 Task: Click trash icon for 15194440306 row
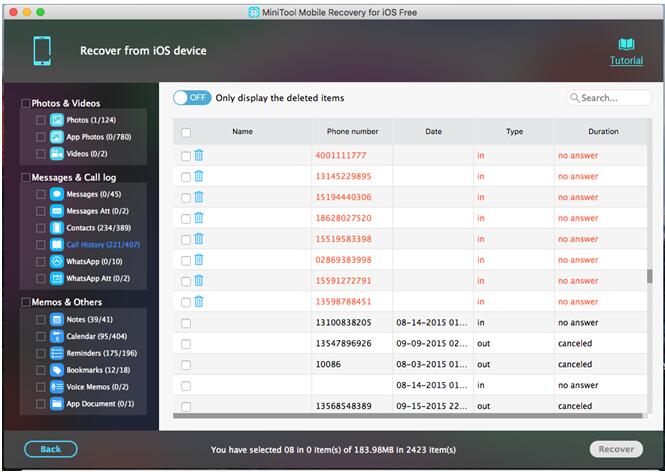coord(198,197)
